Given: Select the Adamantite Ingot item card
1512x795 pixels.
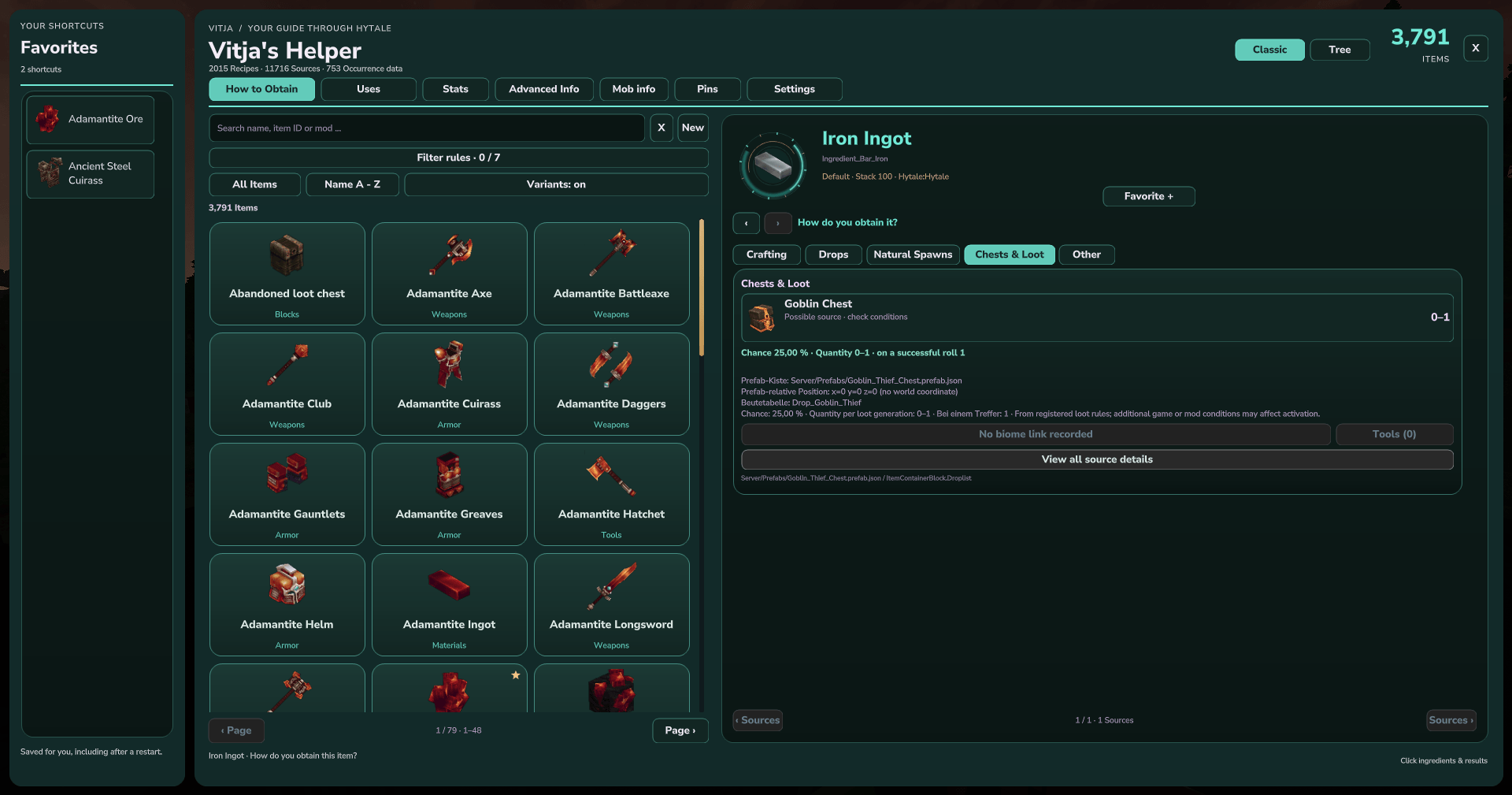Looking at the screenshot, I should [x=449, y=604].
